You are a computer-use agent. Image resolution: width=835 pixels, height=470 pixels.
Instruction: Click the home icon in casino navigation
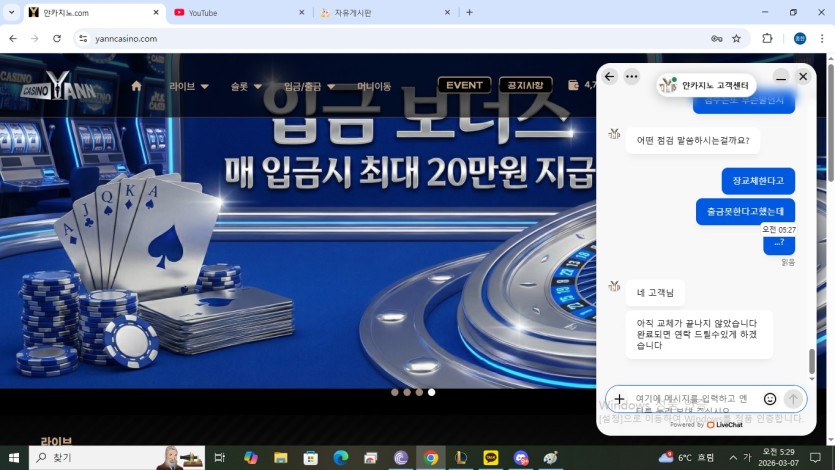coord(136,86)
